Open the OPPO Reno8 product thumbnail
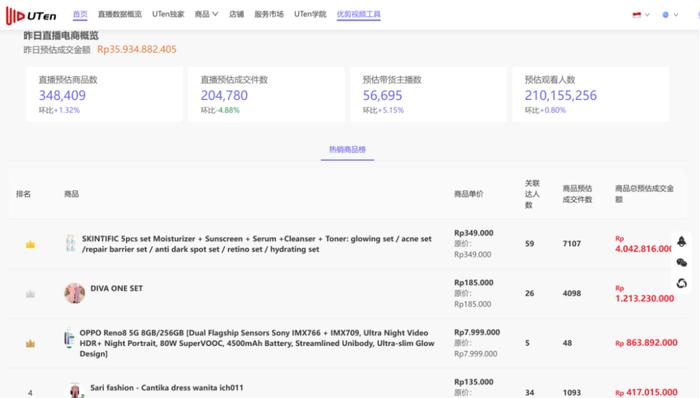Viewport: 700px width, 398px height. (x=69, y=338)
